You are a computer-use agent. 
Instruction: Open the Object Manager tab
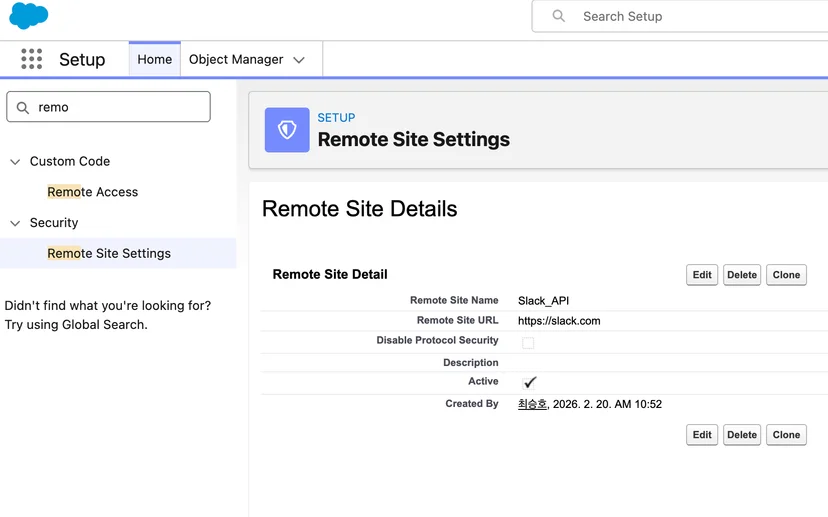236,59
